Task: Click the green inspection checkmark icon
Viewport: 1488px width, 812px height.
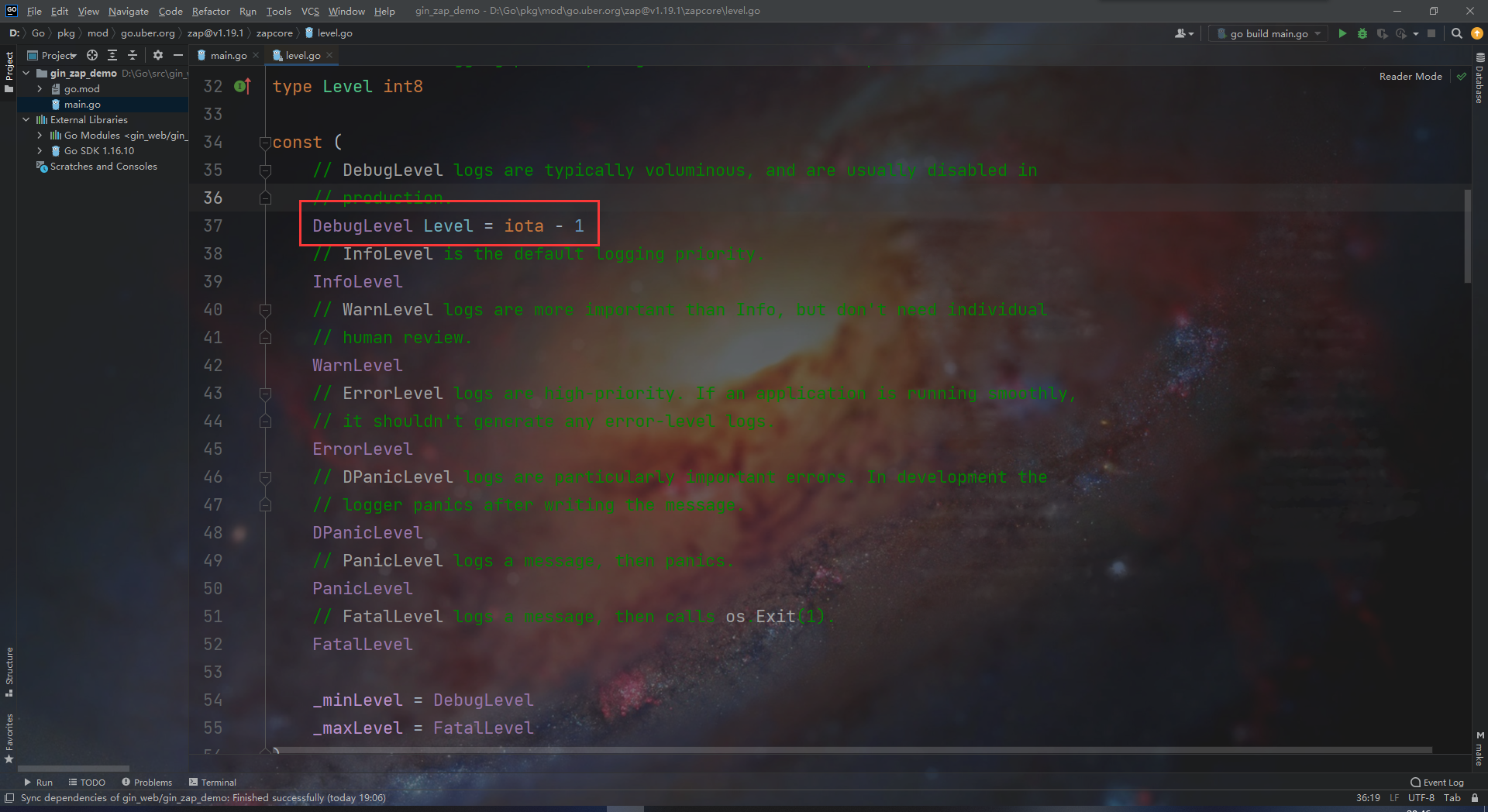Action: [x=1462, y=76]
